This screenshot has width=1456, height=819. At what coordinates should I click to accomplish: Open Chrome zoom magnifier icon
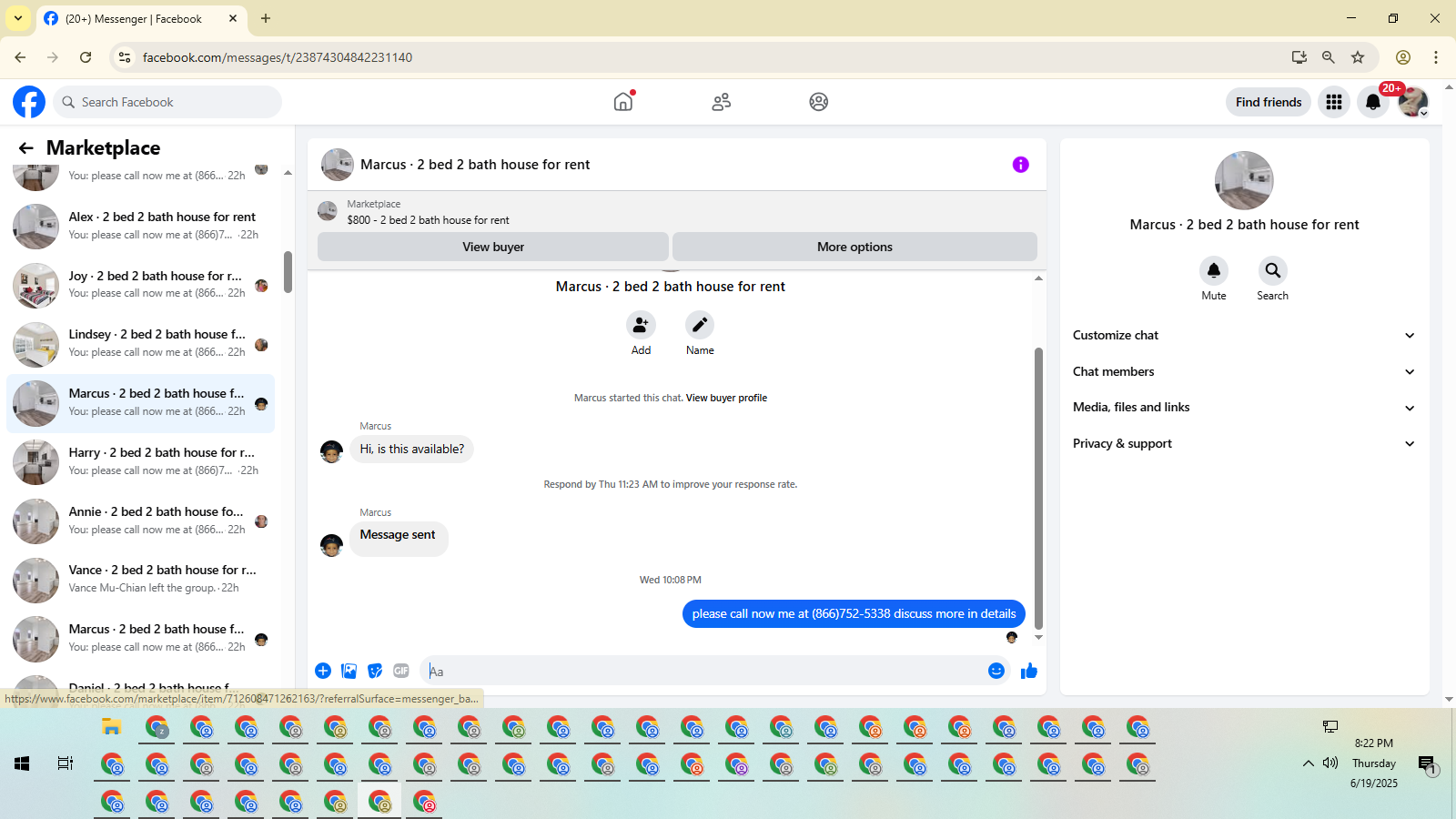[1329, 57]
